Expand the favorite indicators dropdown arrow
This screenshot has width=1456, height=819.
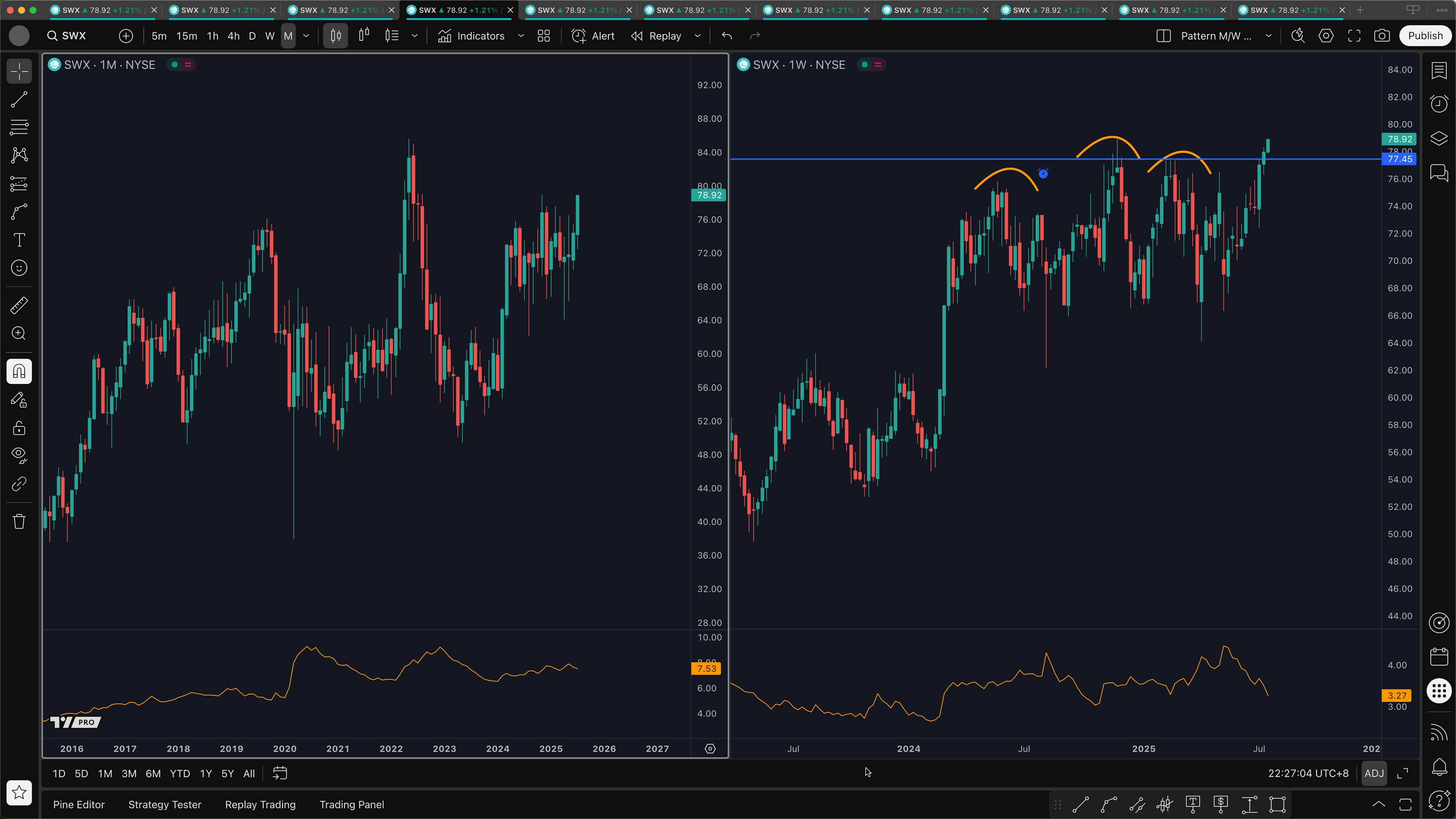[x=521, y=36]
